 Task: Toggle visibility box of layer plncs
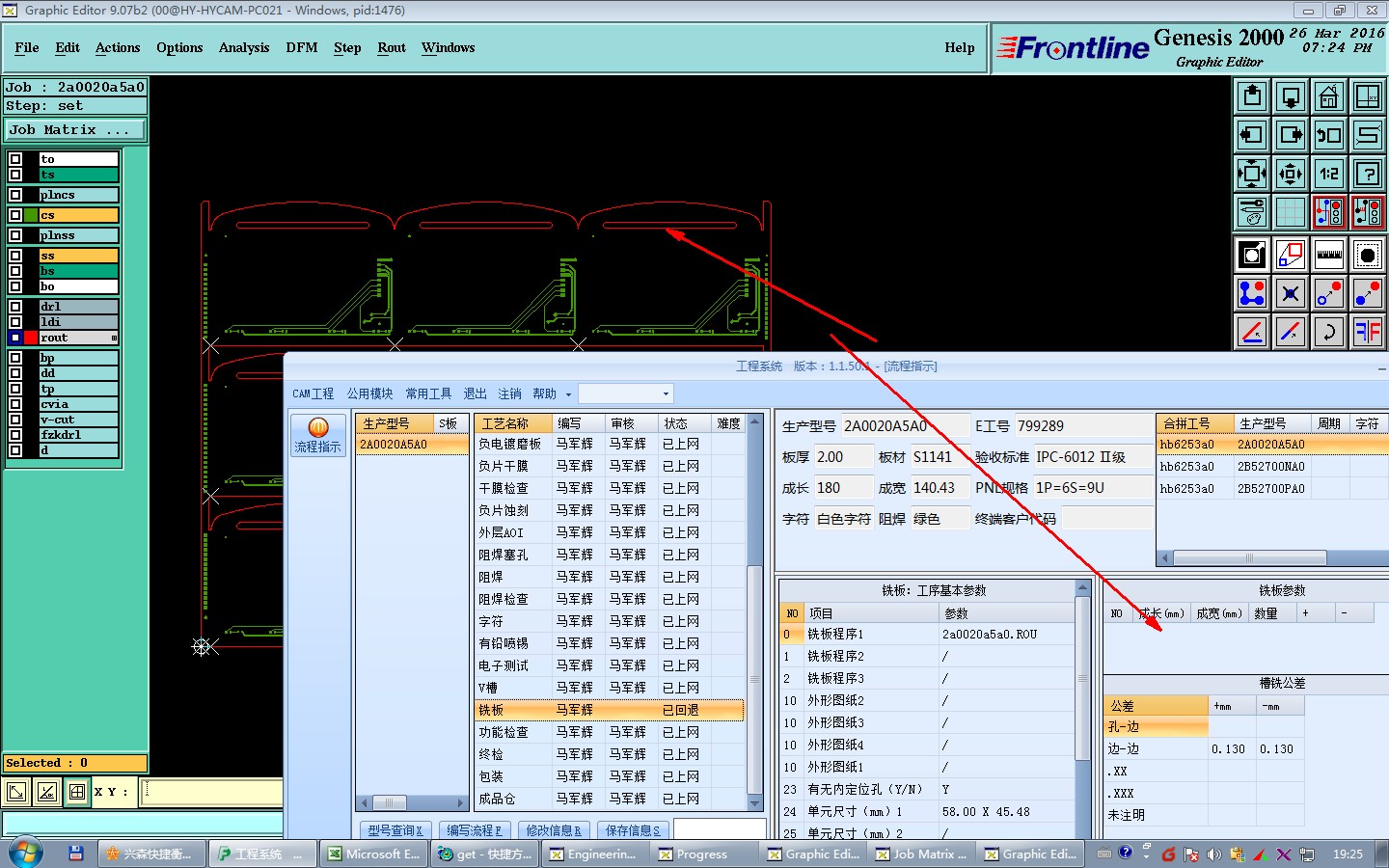tap(15, 195)
